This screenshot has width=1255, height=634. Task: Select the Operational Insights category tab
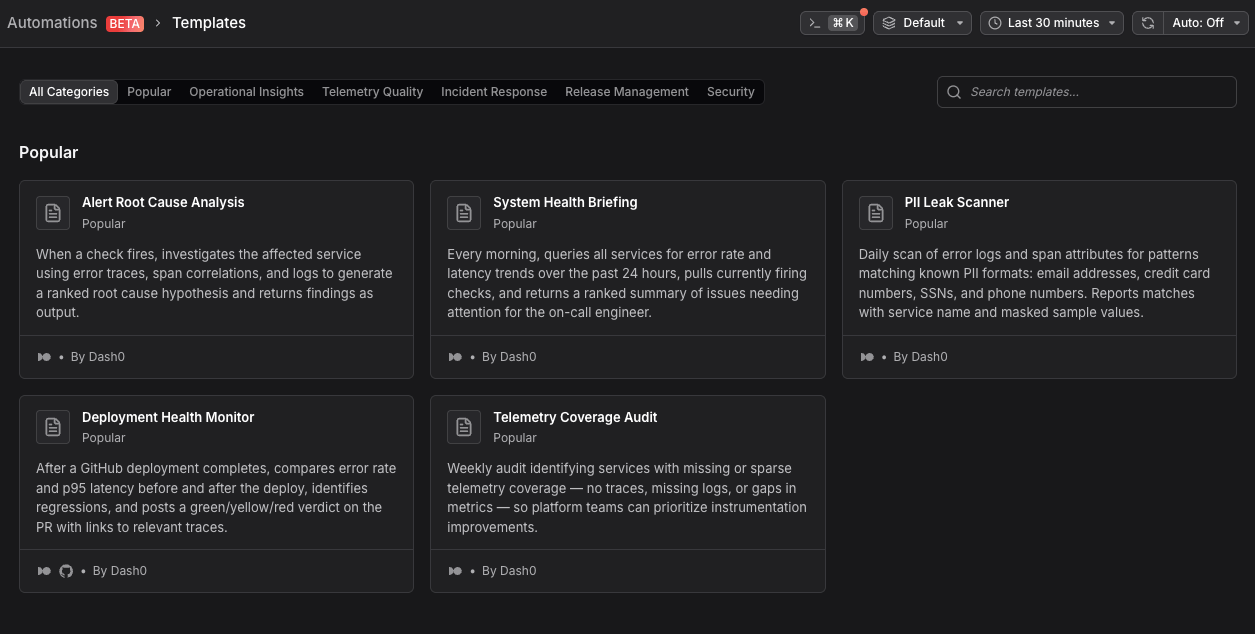point(246,92)
